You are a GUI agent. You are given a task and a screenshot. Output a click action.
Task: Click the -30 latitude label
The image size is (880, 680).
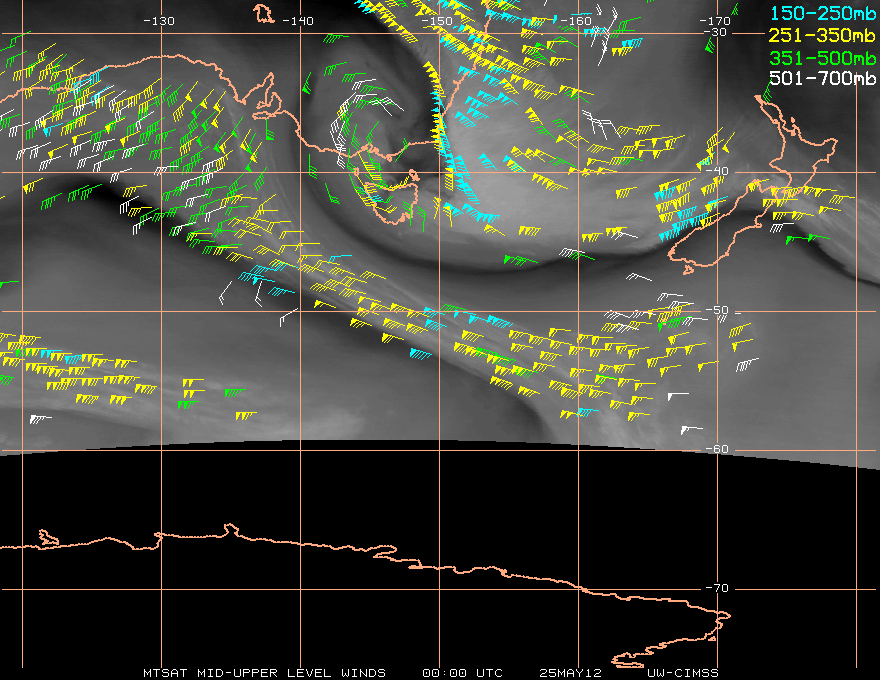pyautogui.click(x=714, y=33)
